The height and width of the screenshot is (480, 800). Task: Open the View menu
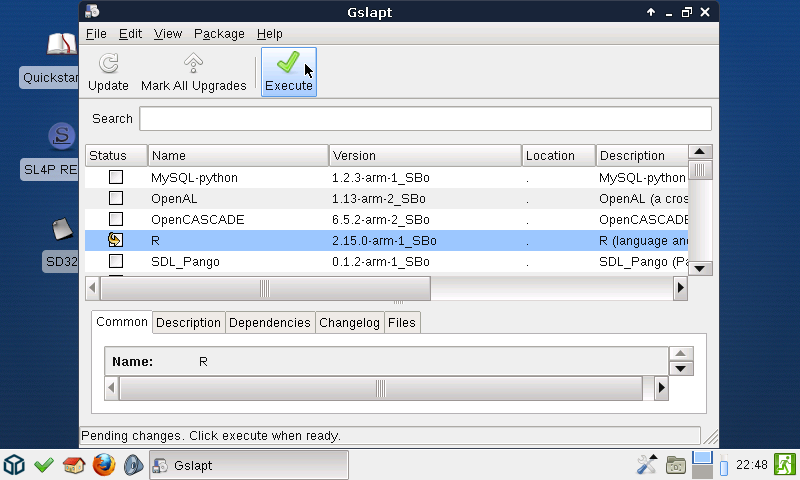coord(168,34)
